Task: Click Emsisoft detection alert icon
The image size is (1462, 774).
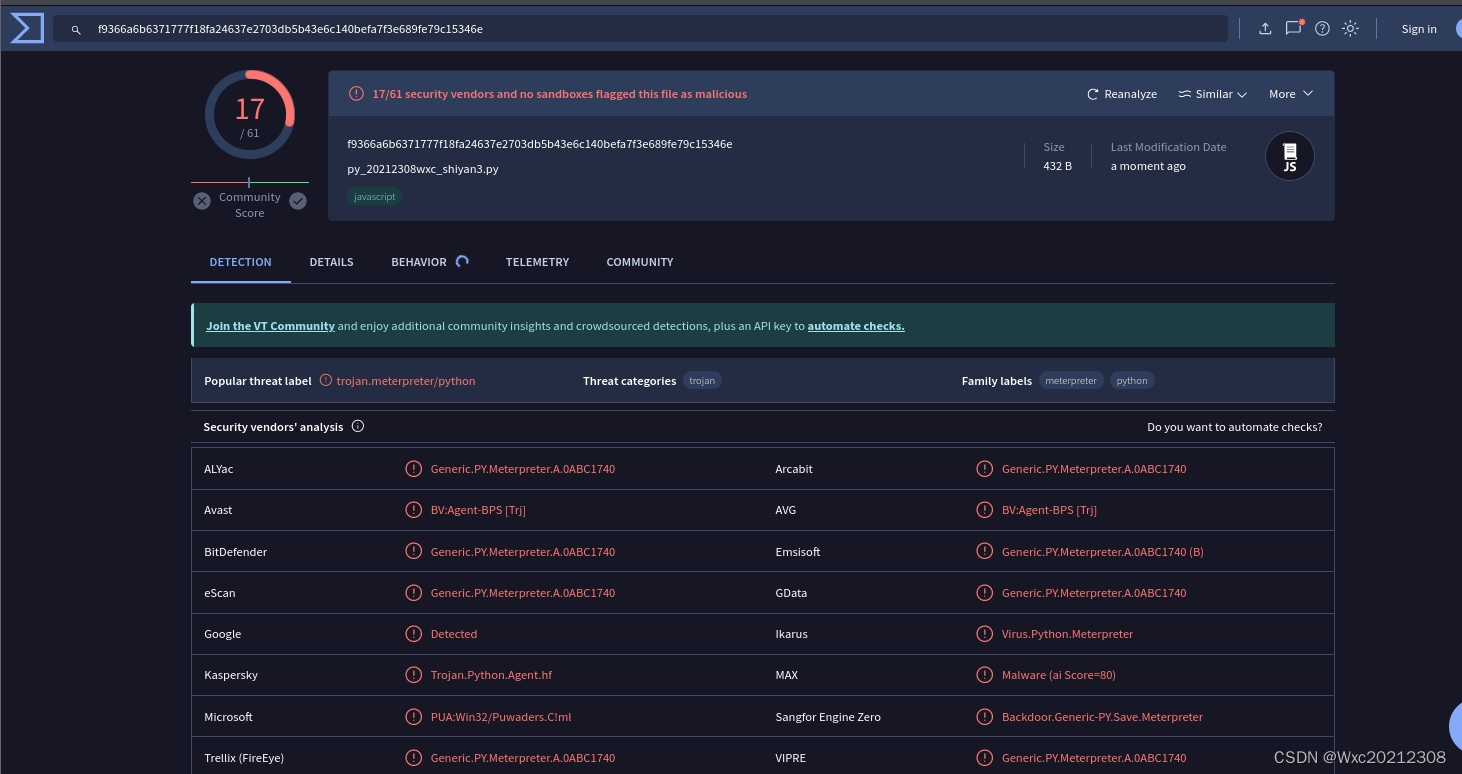Action: [984, 552]
